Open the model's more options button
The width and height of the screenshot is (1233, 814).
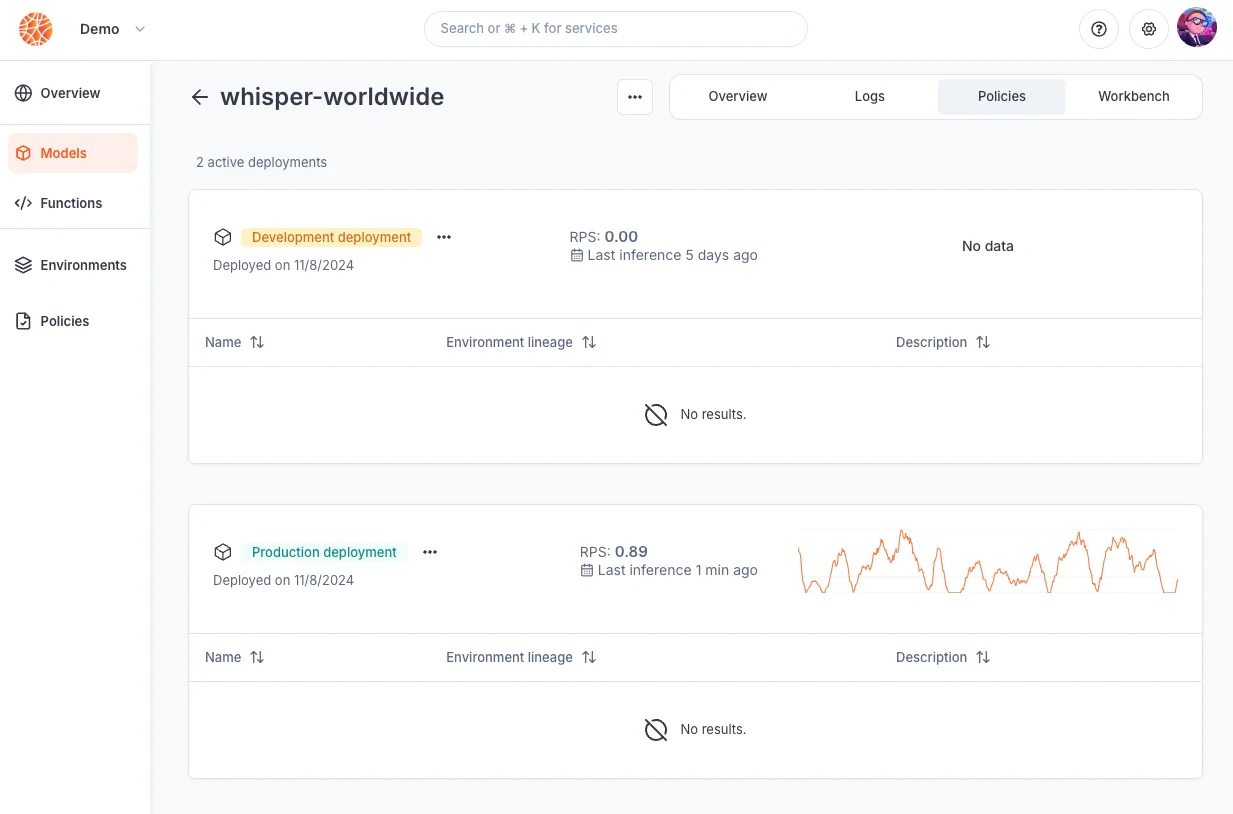(635, 97)
